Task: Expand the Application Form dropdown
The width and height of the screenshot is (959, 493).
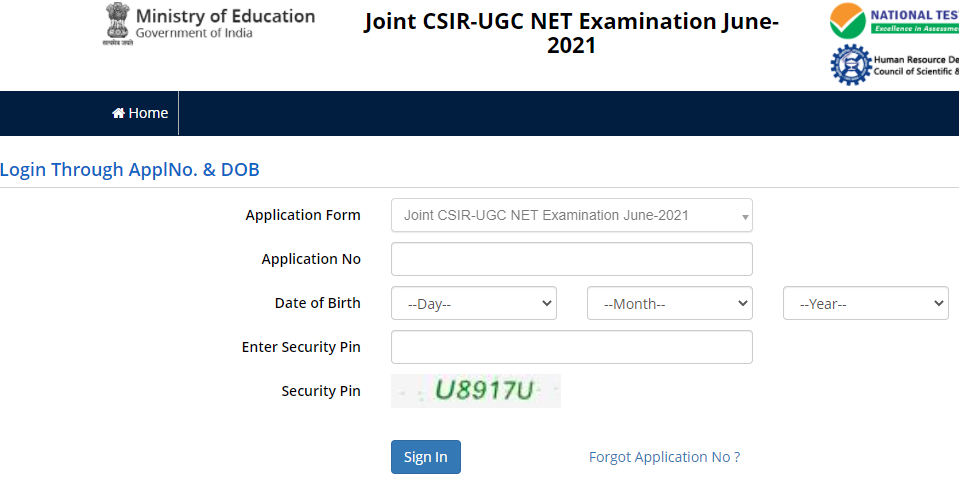Action: pyautogui.click(x=571, y=215)
